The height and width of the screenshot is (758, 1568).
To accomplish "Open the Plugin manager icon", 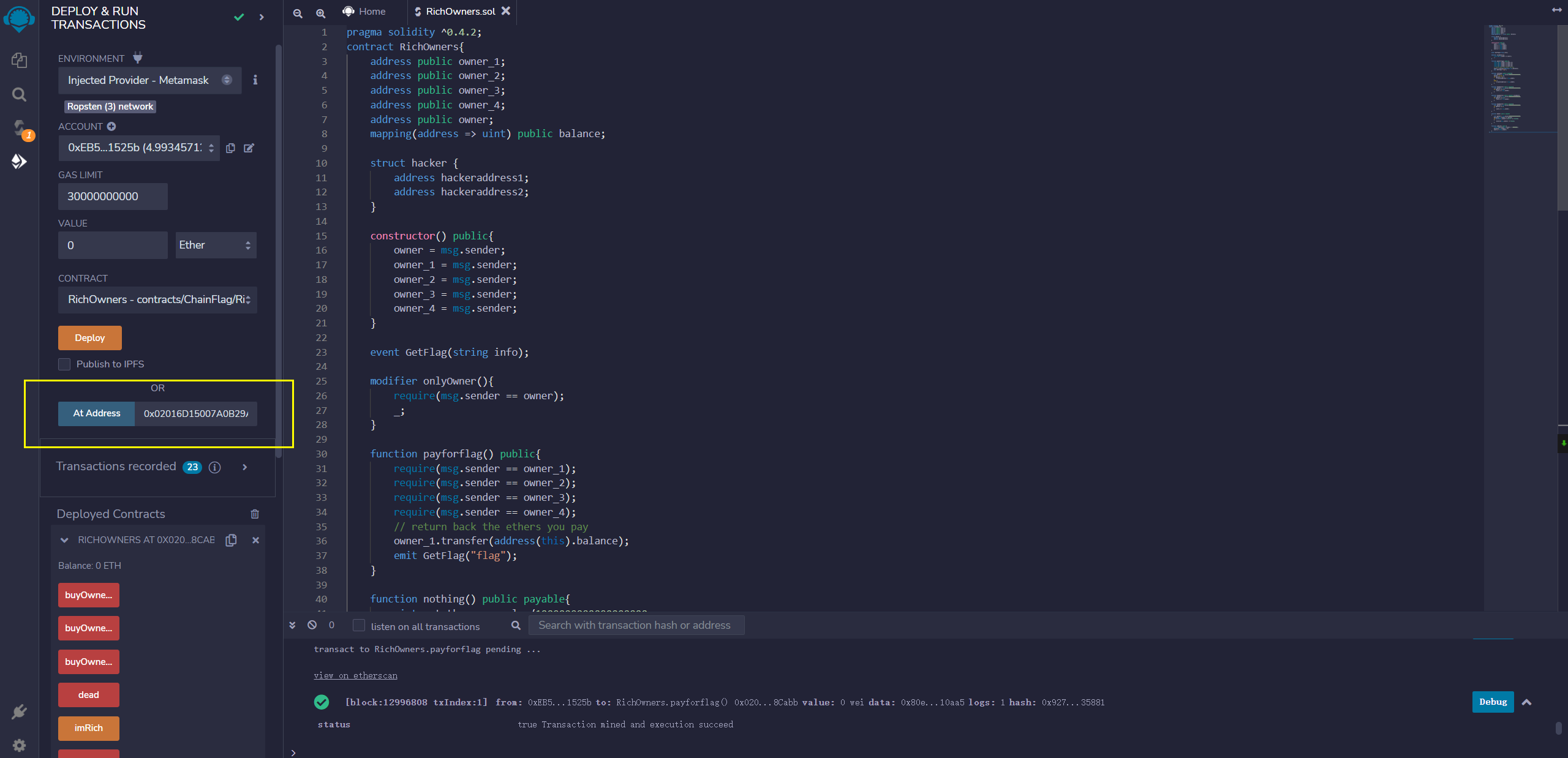I will [19, 711].
